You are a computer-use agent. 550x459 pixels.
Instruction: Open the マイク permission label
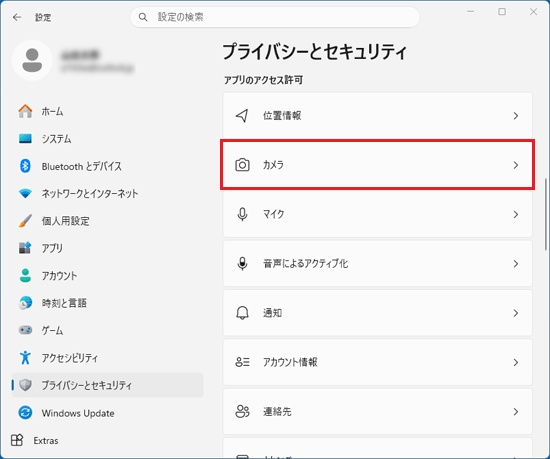pyautogui.click(x=274, y=214)
